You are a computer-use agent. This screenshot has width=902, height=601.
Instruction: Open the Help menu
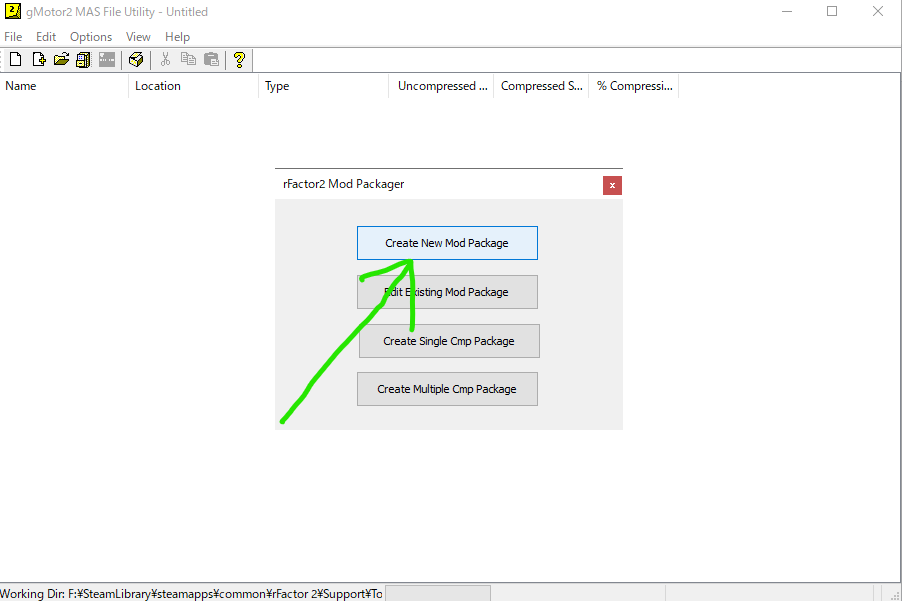(177, 37)
